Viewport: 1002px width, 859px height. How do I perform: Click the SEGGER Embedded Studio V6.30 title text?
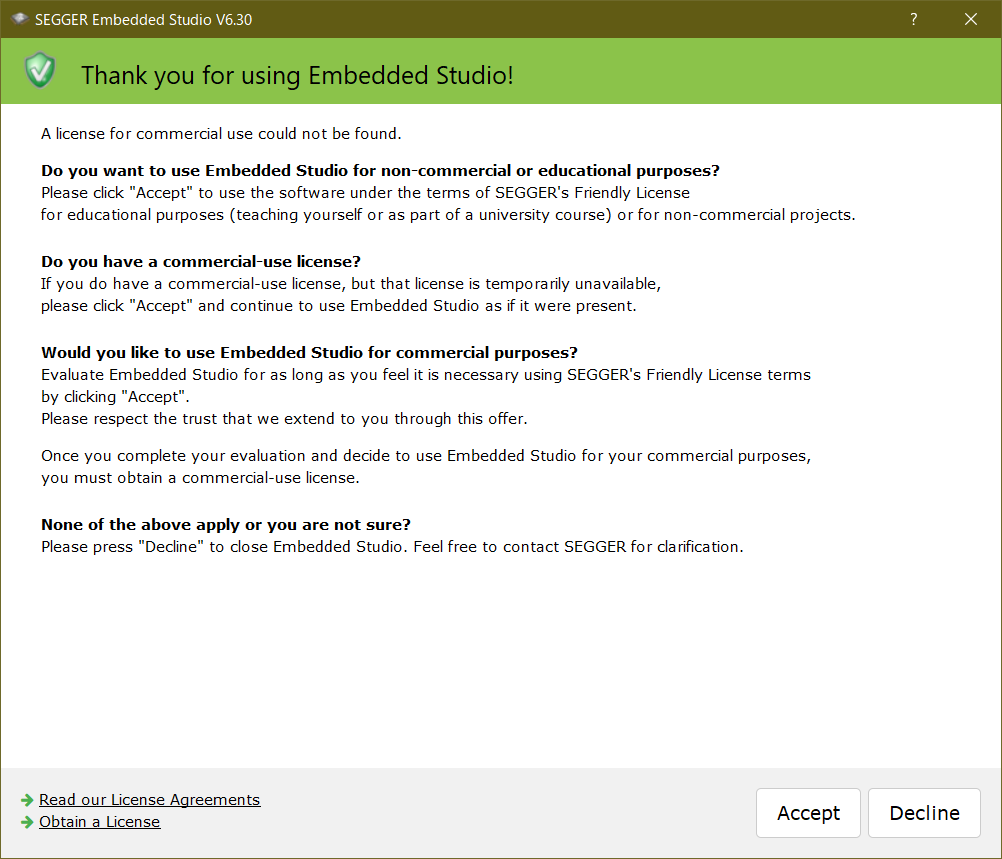(143, 20)
